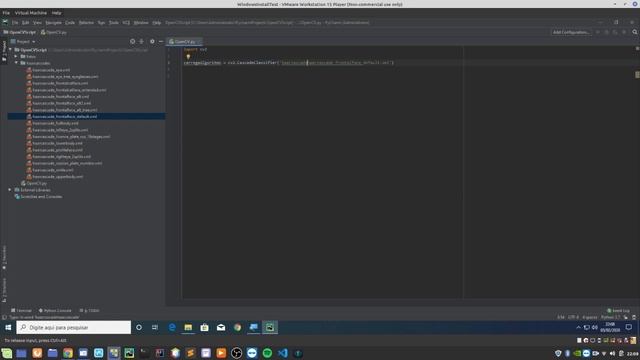Select haarcascade_lowerbody.xml file
The width and height of the screenshot is (640, 360).
tap(57, 143)
